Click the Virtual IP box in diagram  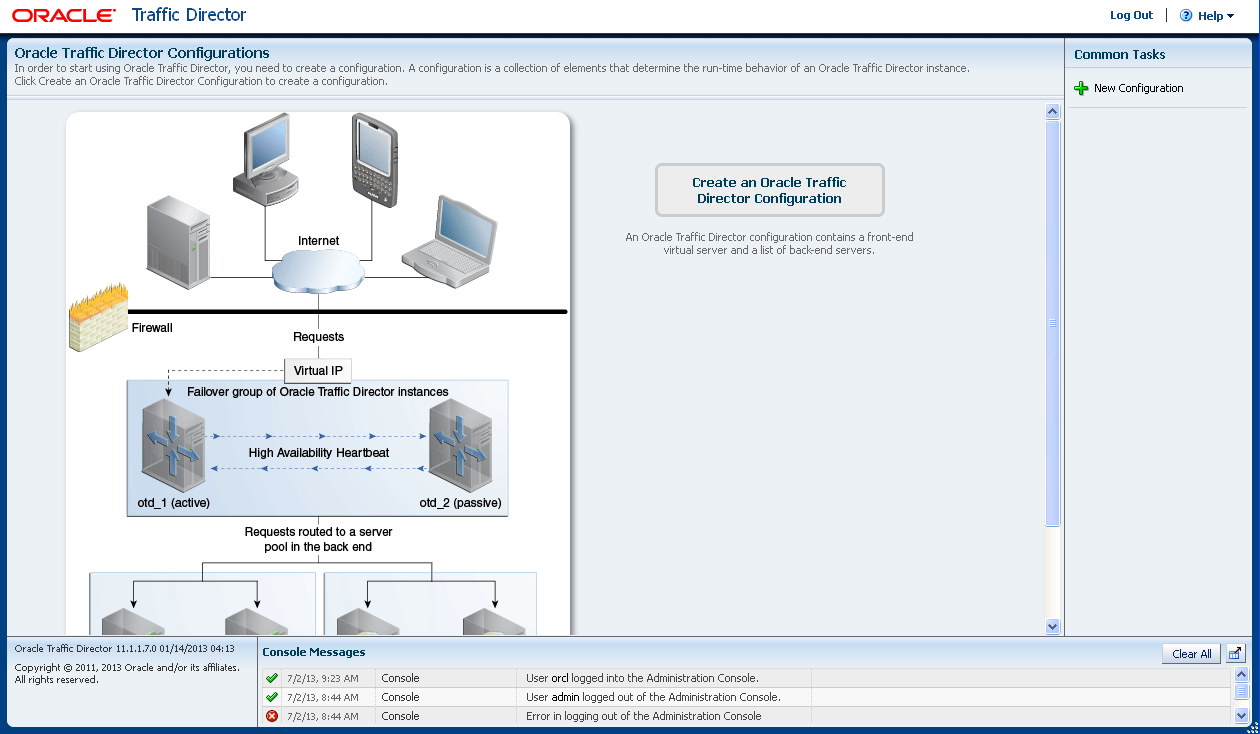click(318, 371)
